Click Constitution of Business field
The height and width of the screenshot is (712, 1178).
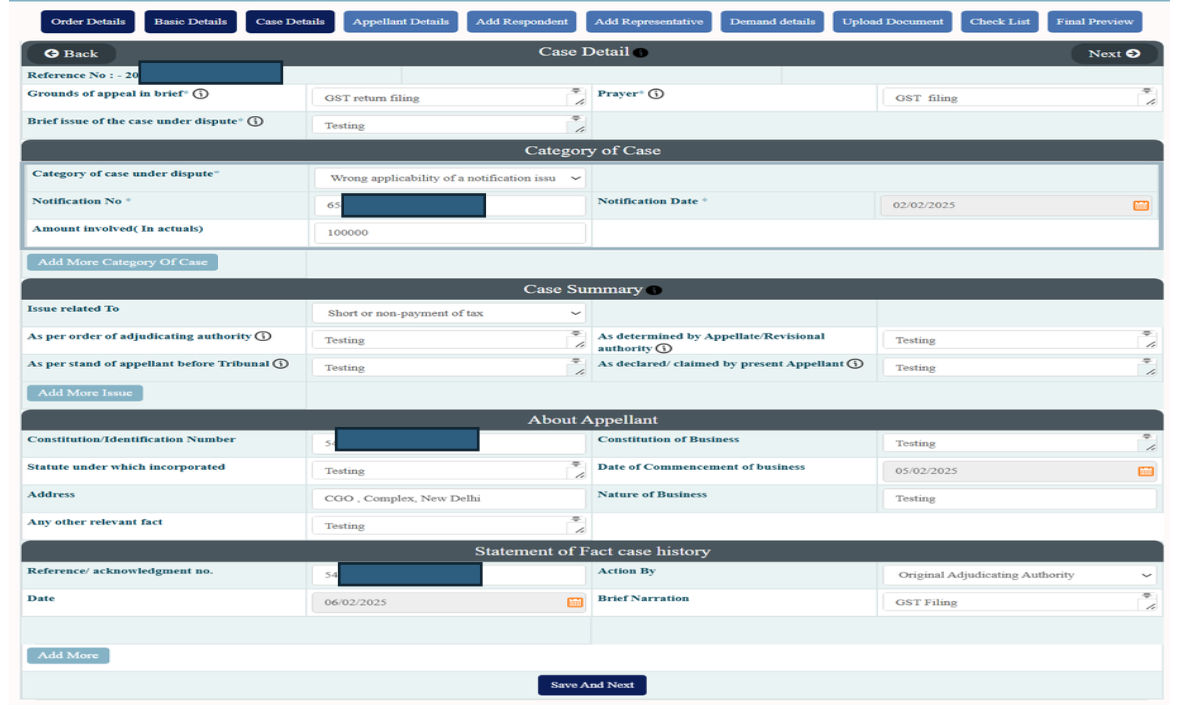click(x=1019, y=443)
